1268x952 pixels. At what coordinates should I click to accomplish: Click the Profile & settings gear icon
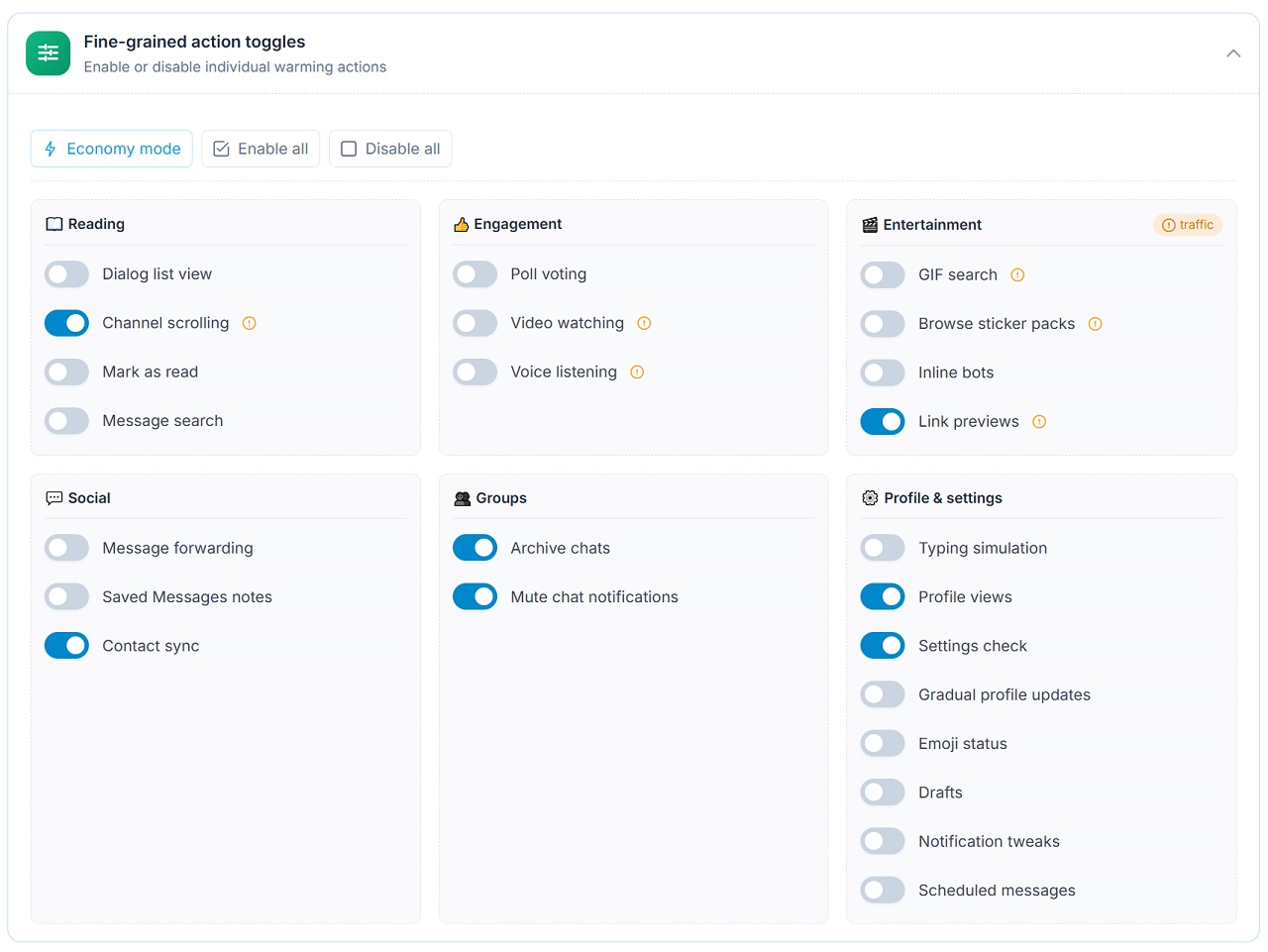coord(870,498)
